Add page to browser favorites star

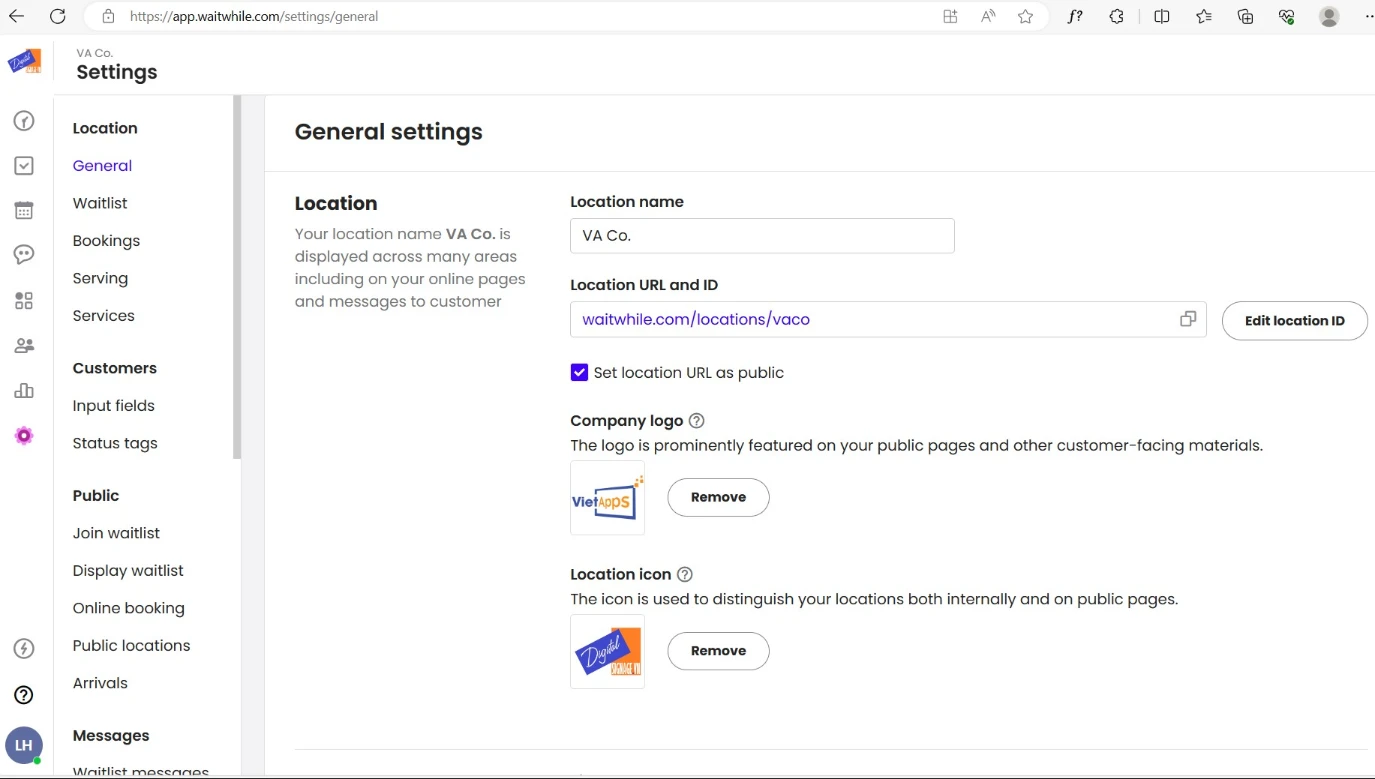pos(1025,16)
